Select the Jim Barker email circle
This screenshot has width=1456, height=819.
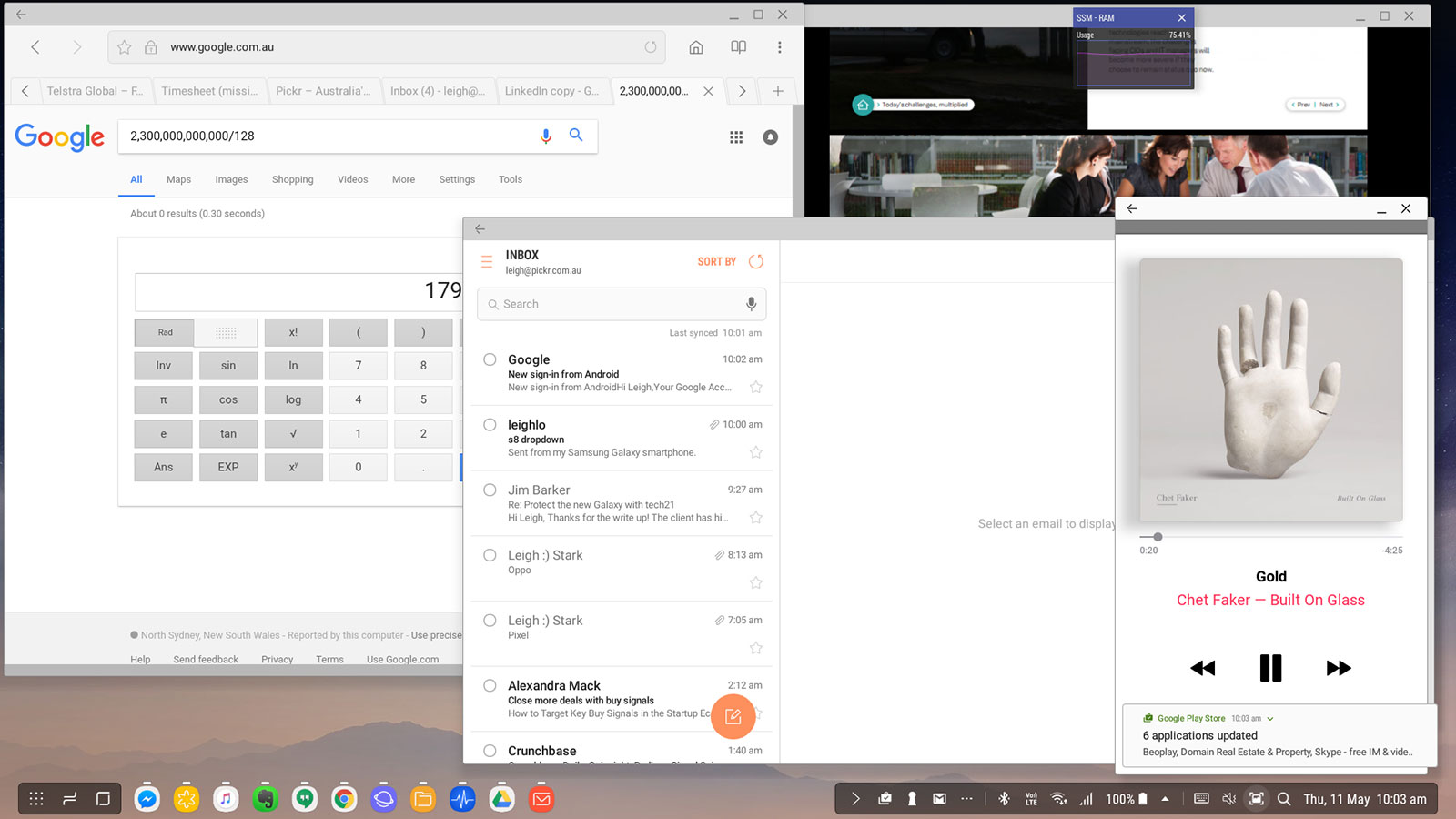pos(490,490)
